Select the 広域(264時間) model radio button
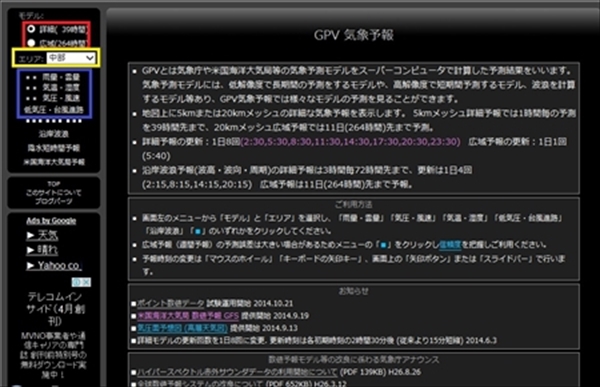 tap(31, 42)
